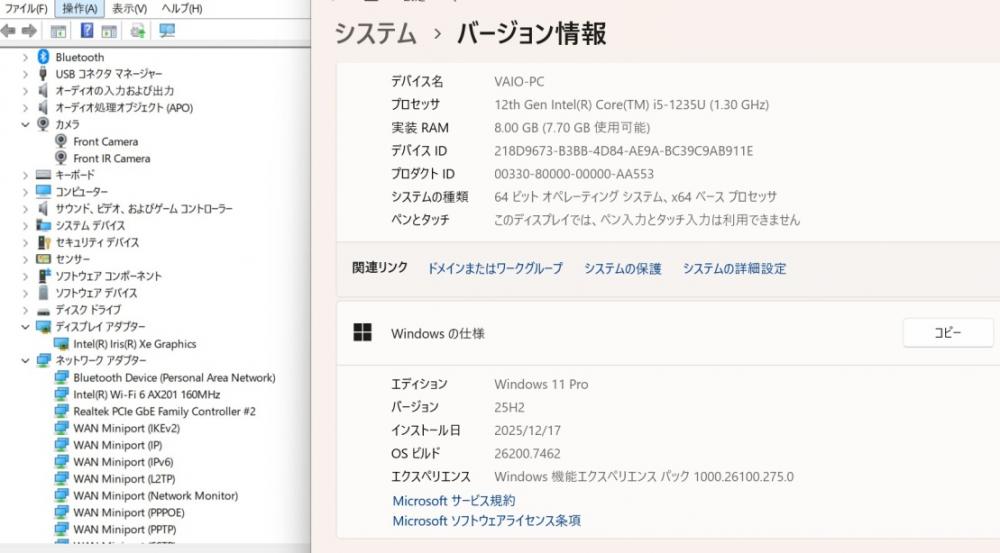This screenshot has height=553, width=1000.
Task: Collapse the ネットワーク アダプター category
Action: coord(25,360)
